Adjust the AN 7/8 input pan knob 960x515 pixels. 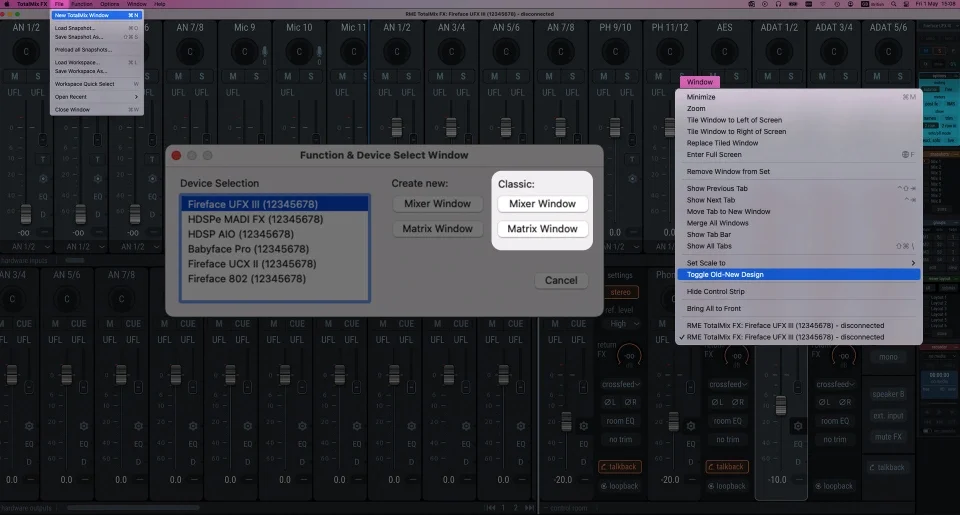[190, 51]
